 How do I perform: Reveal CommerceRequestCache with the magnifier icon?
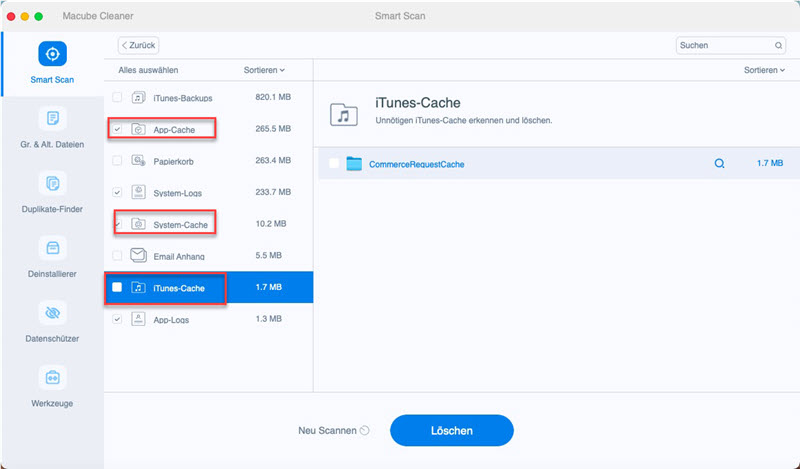[x=719, y=163]
